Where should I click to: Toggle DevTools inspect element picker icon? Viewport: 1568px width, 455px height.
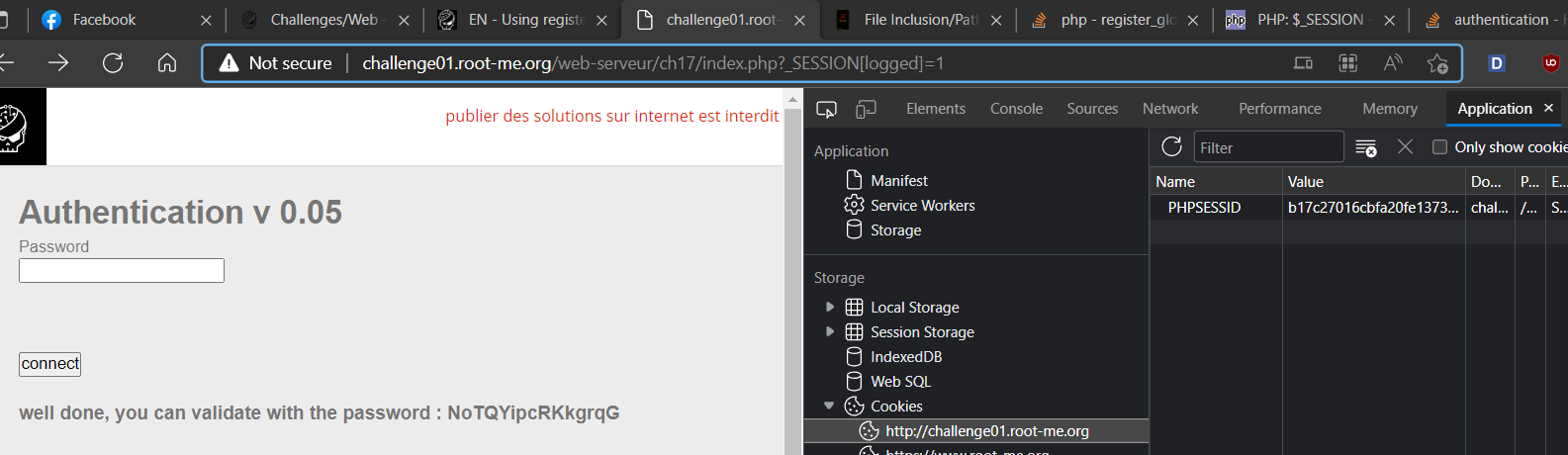coord(826,109)
